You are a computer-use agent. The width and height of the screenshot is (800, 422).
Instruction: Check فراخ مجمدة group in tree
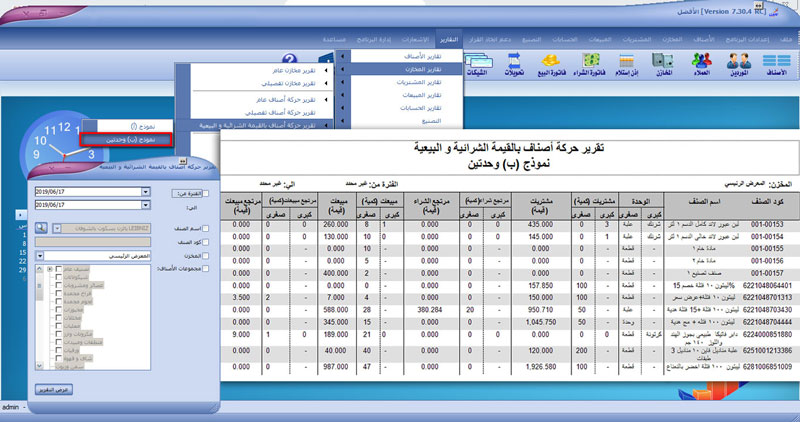click(x=59, y=293)
